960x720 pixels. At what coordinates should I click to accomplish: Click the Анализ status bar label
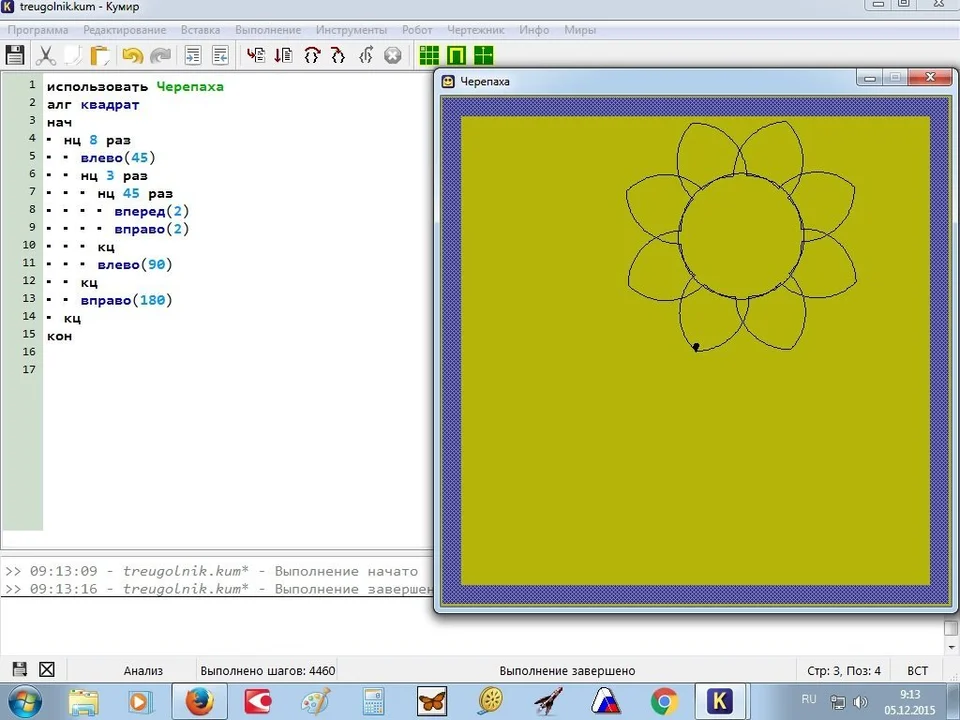point(143,670)
